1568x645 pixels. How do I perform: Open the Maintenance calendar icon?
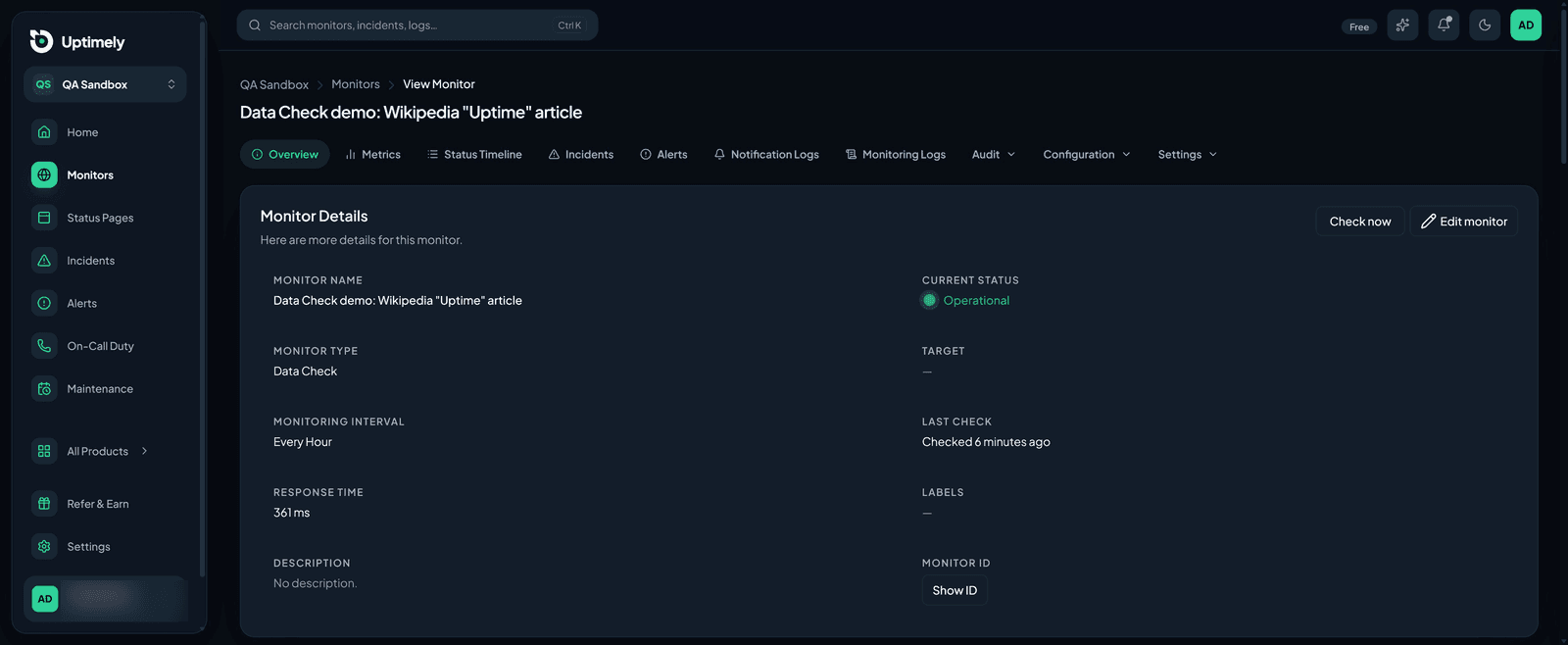click(x=44, y=389)
